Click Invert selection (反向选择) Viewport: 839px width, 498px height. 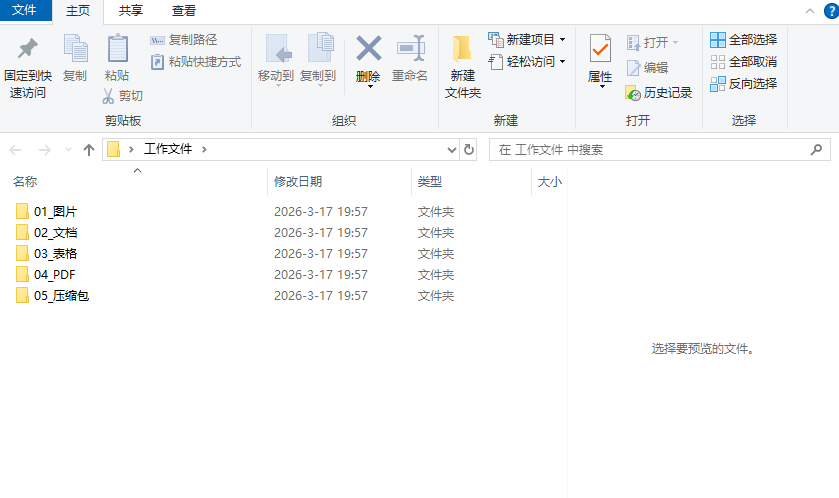[x=744, y=84]
